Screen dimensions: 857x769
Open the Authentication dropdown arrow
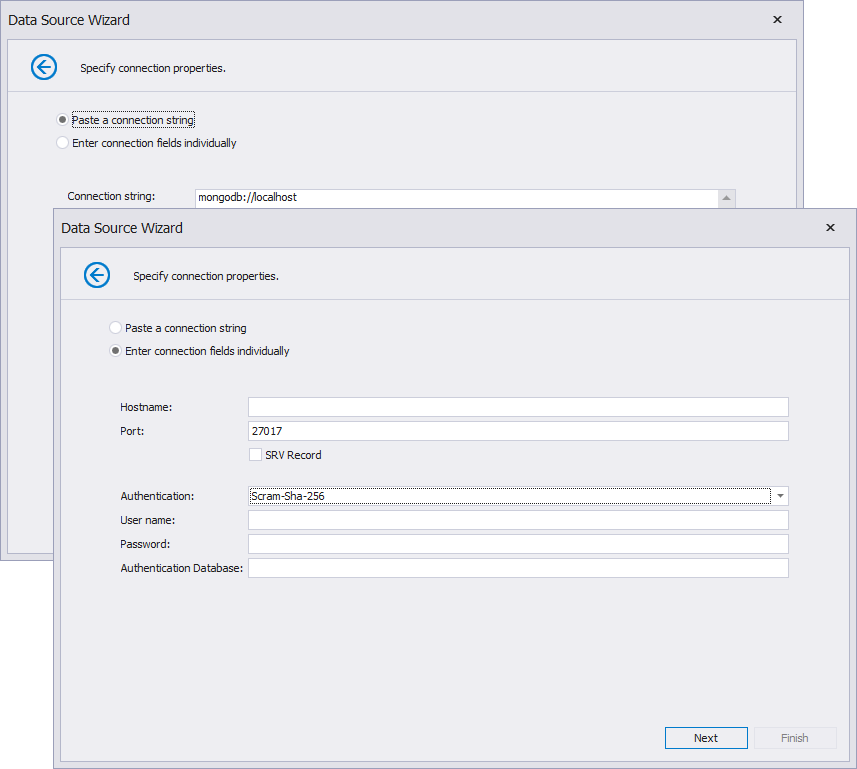tap(780, 496)
